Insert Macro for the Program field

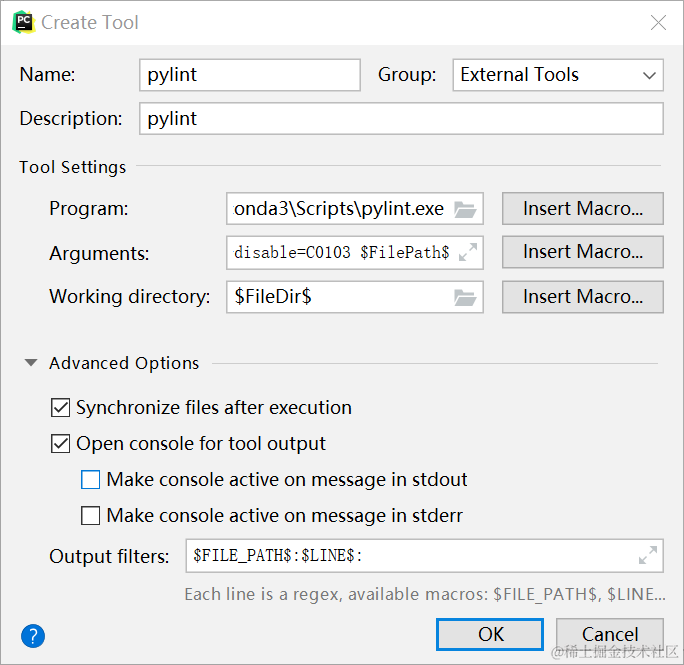point(582,209)
